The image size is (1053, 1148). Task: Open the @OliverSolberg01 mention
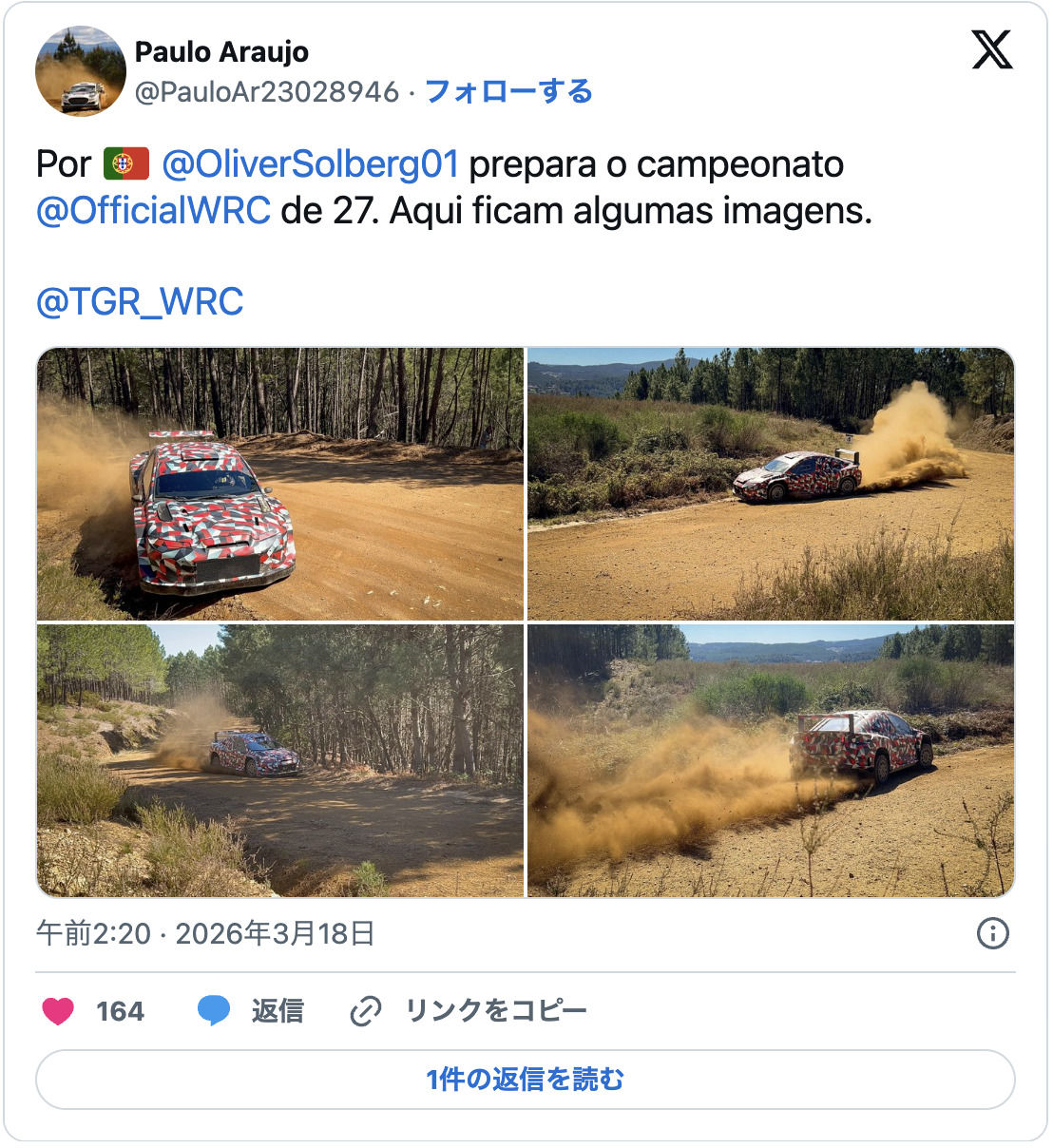[311, 164]
